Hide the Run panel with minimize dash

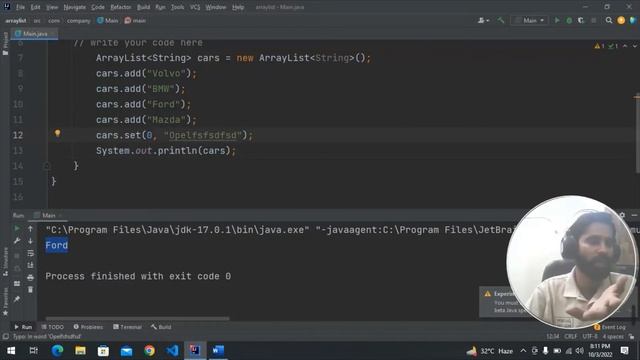pyautogui.click(x=634, y=215)
